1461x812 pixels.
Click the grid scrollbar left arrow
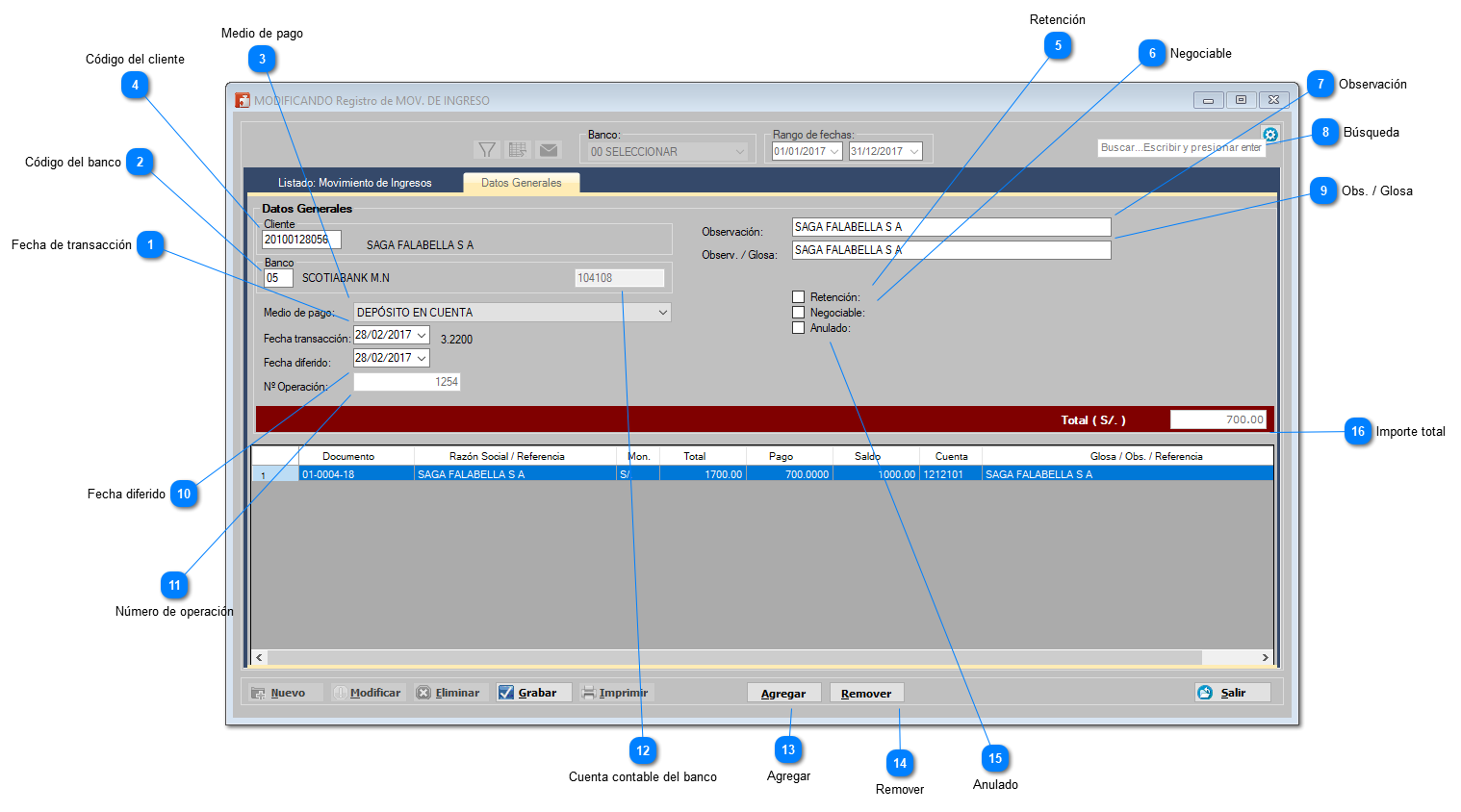259,657
